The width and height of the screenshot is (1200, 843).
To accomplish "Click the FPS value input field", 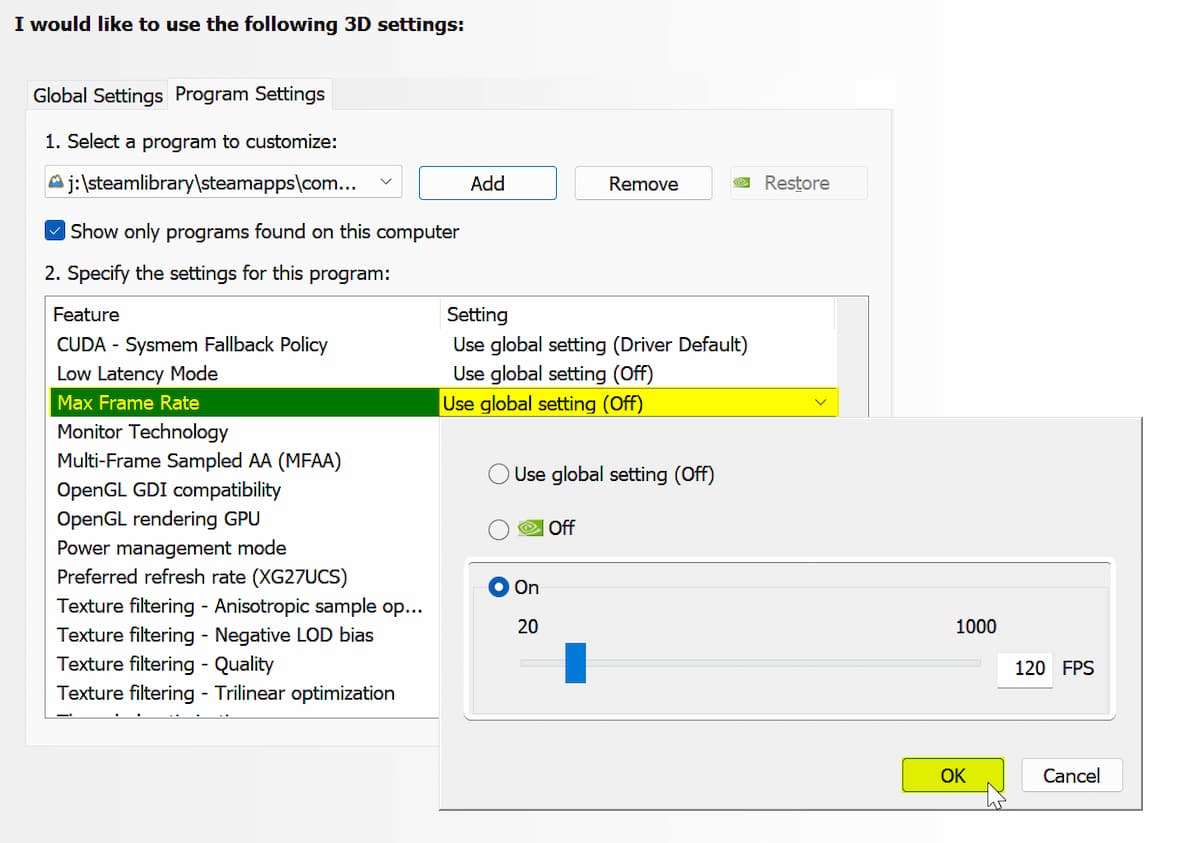I will pyautogui.click(x=1026, y=668).
